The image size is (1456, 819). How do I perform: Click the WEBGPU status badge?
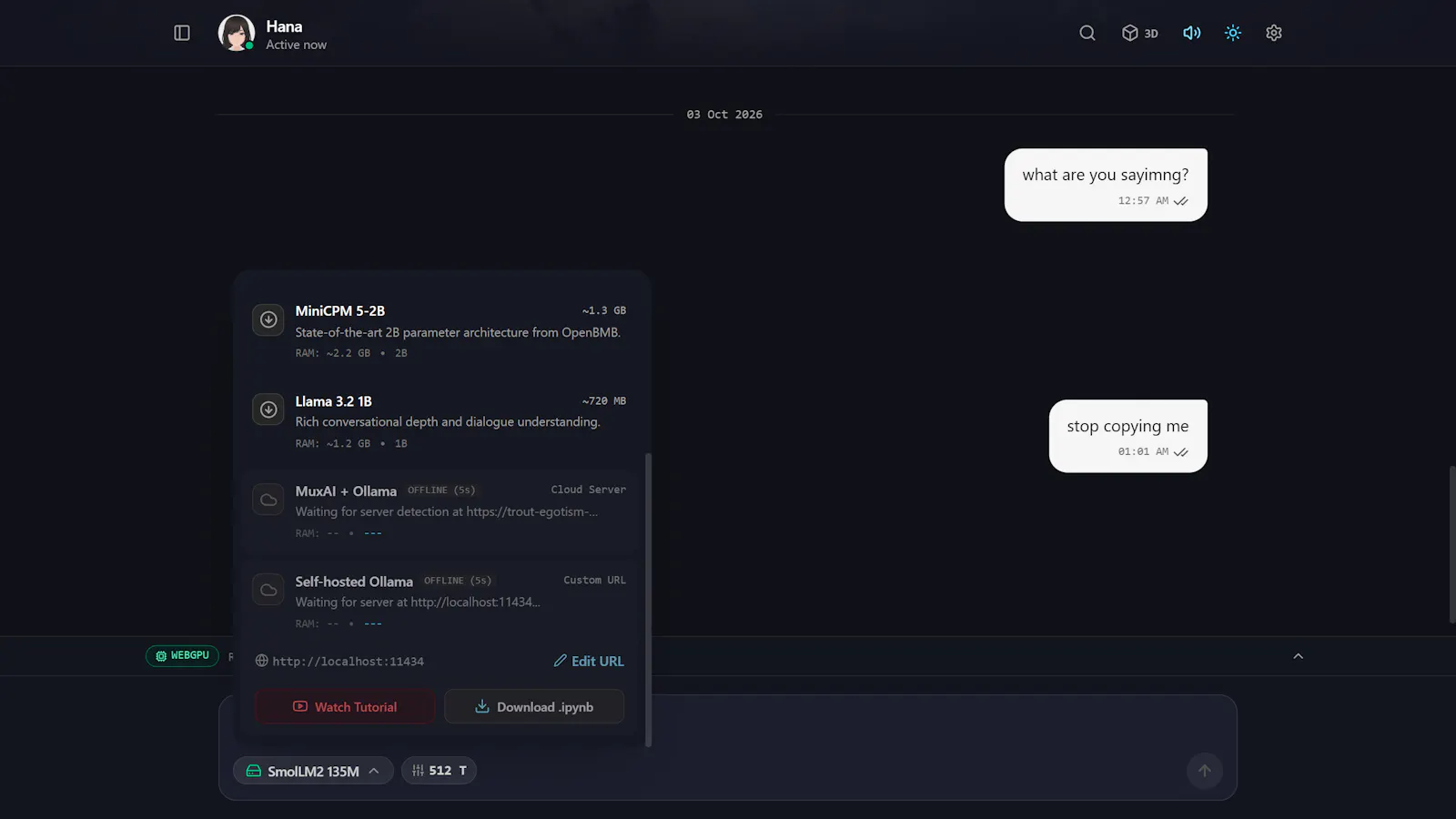point(182,655)
